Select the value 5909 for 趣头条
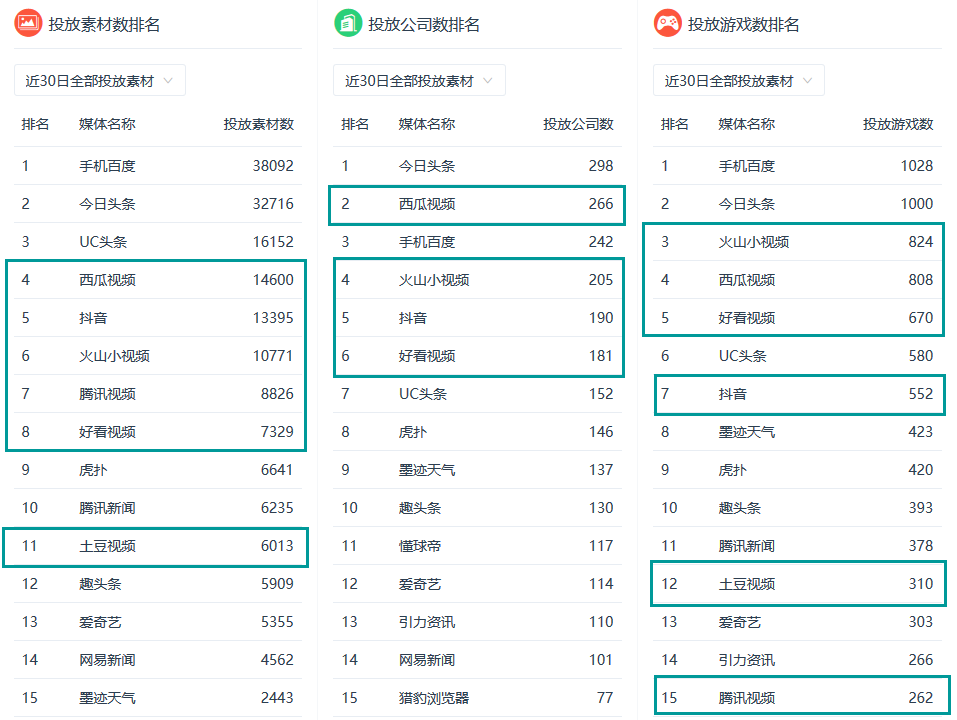 277,584
